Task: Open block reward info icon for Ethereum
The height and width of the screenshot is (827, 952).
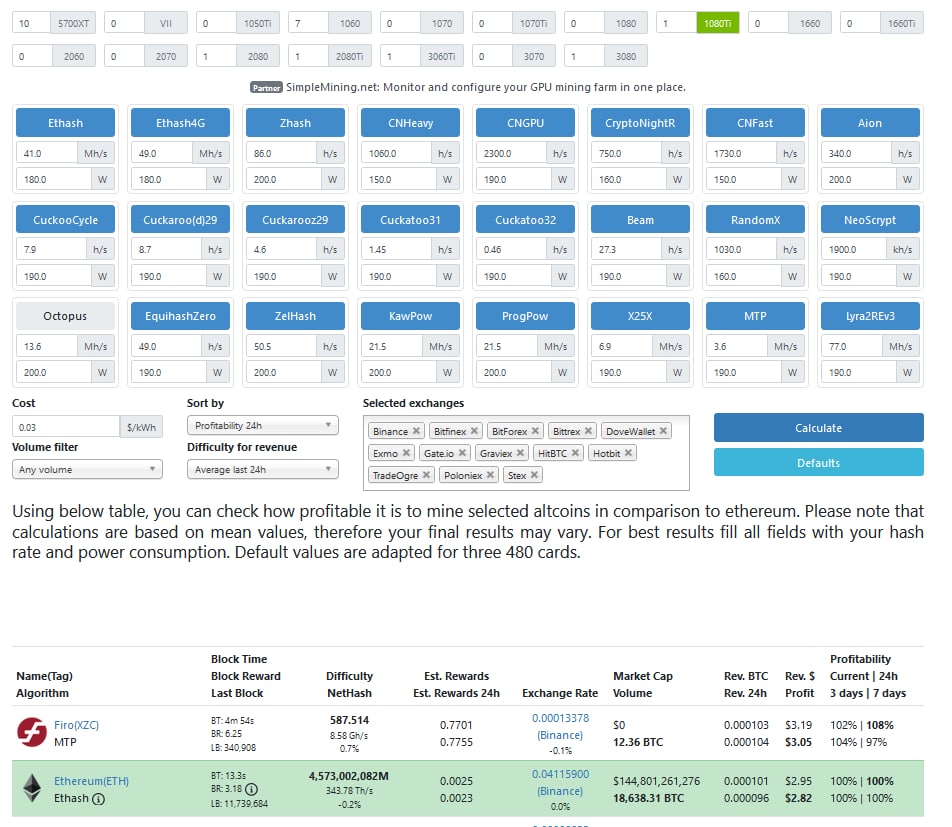Action: click(x=251, y=789)
